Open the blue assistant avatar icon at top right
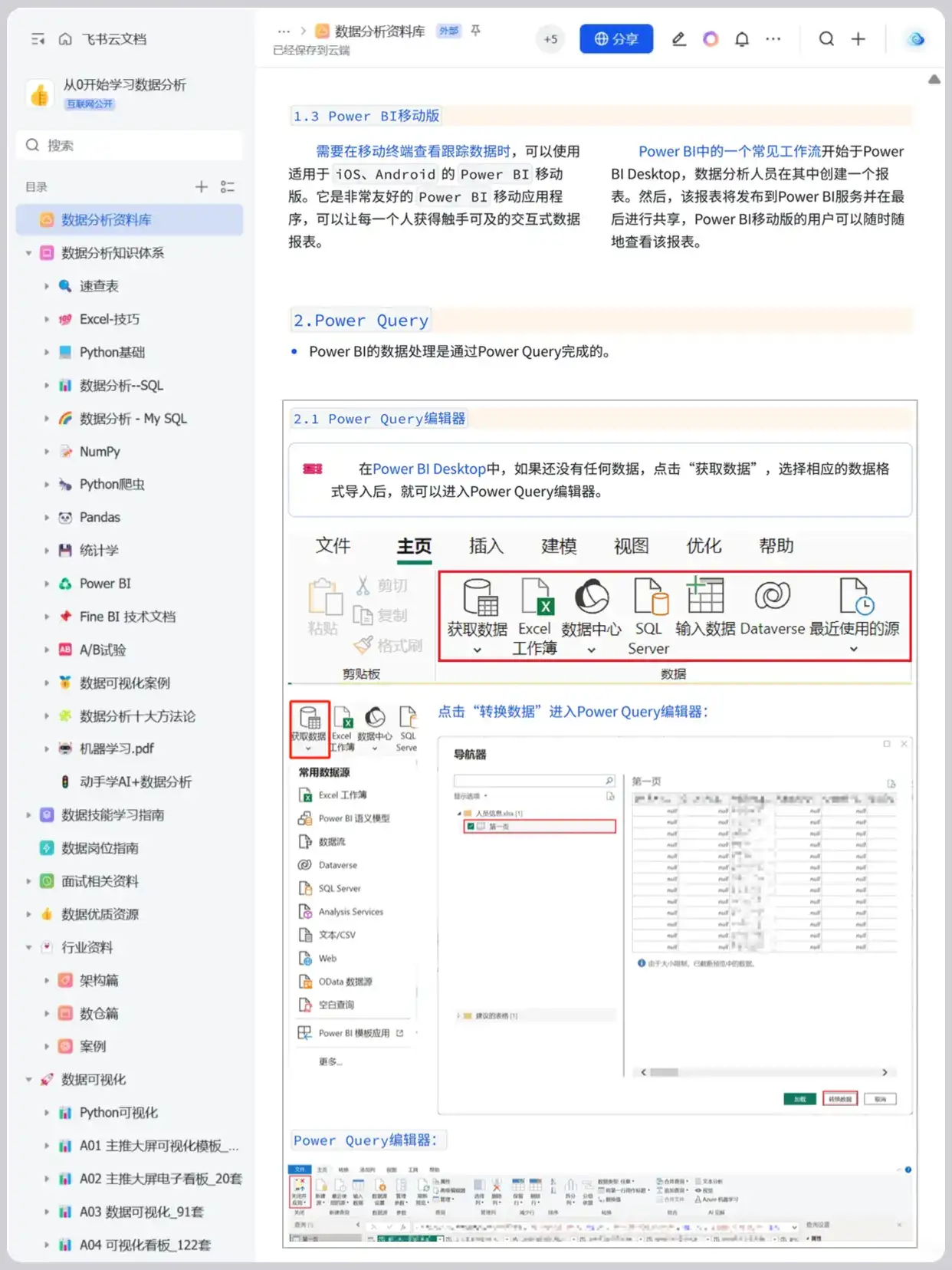 tap(915, 39)
